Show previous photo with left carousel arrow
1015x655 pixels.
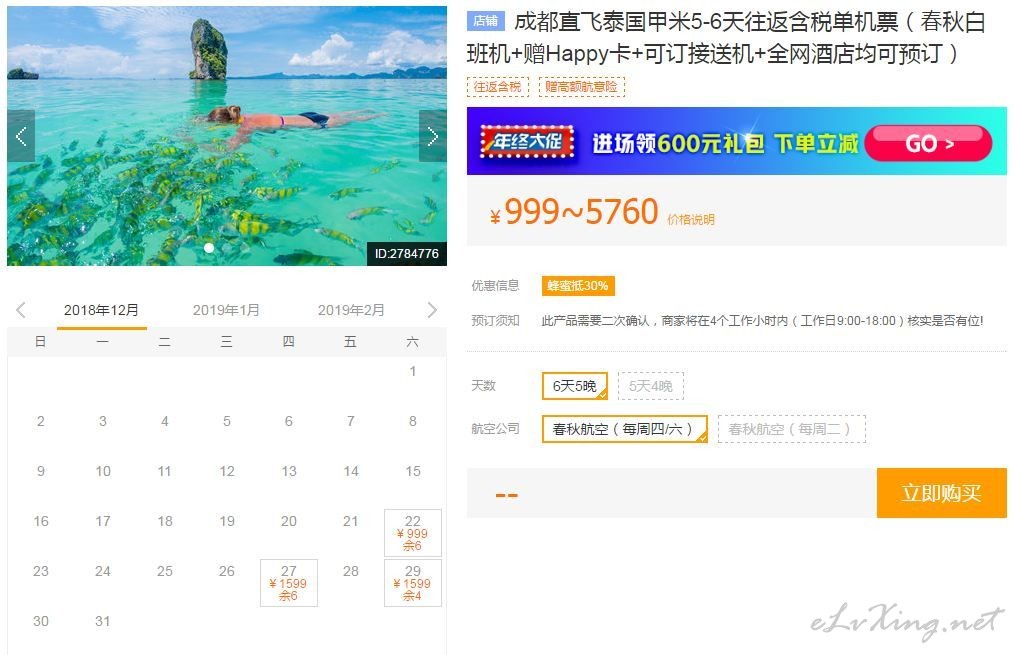(x=21, y=136)
